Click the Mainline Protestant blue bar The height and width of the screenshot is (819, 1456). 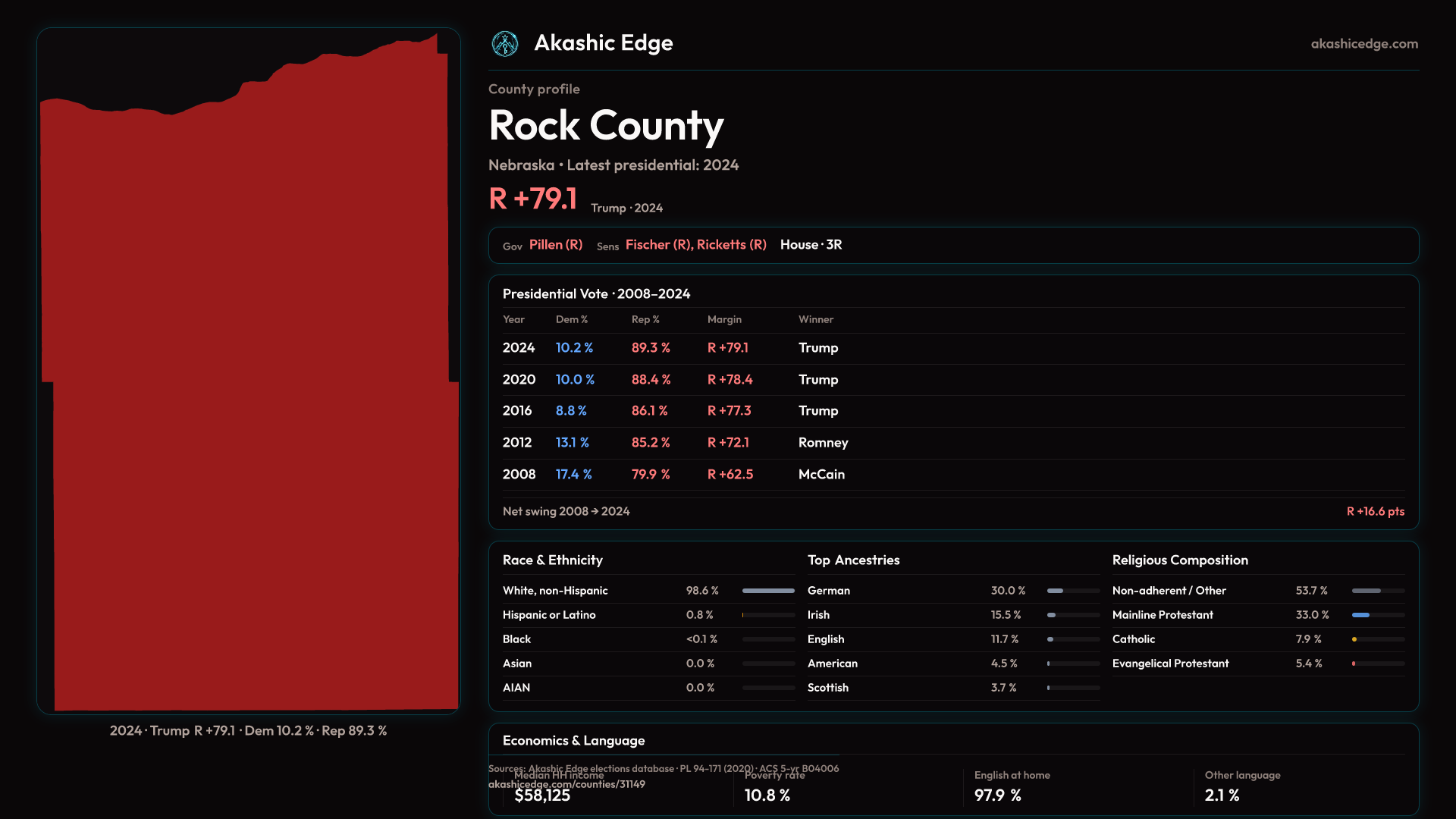(x=1360, y=615)
